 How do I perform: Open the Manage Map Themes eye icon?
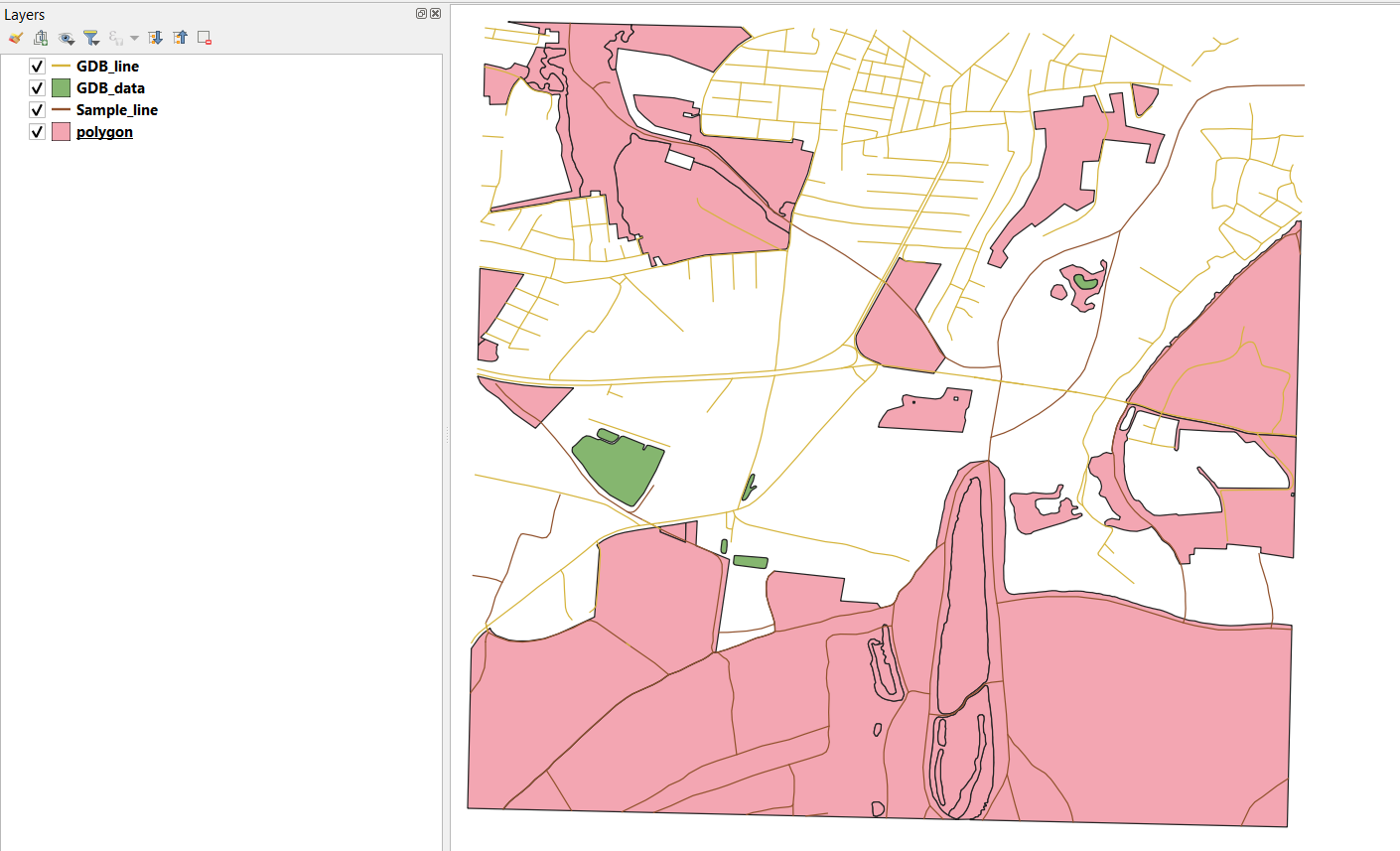[x=67, y=38]
